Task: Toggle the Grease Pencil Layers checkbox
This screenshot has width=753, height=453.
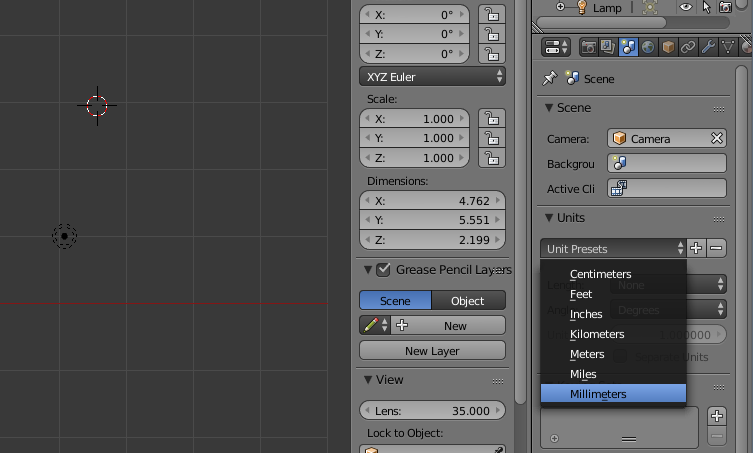Action: pyautogui.click(x=383, y=269)
